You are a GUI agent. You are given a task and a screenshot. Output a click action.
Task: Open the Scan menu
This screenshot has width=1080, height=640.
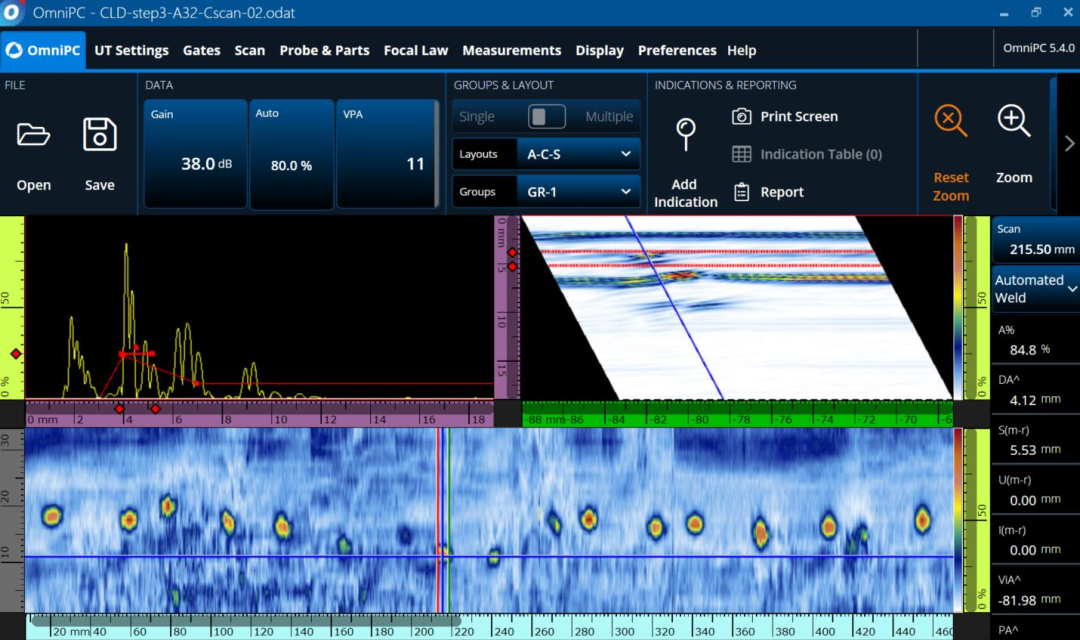coord(249,50)
